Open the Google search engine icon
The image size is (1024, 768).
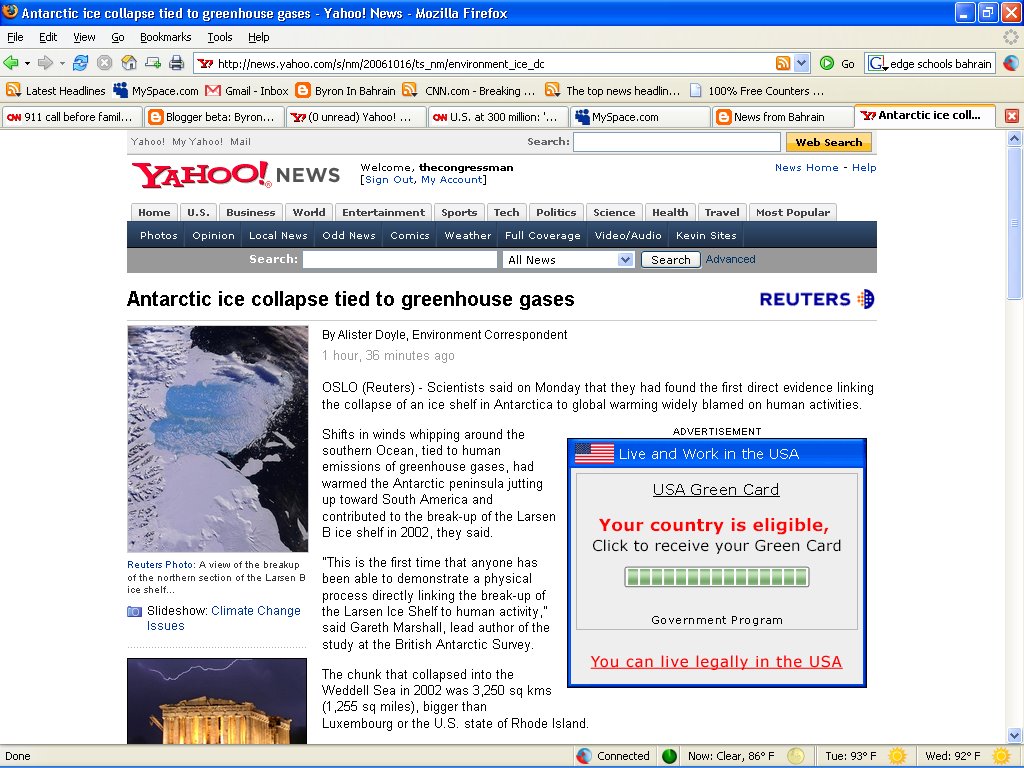(x=877, y=63)
